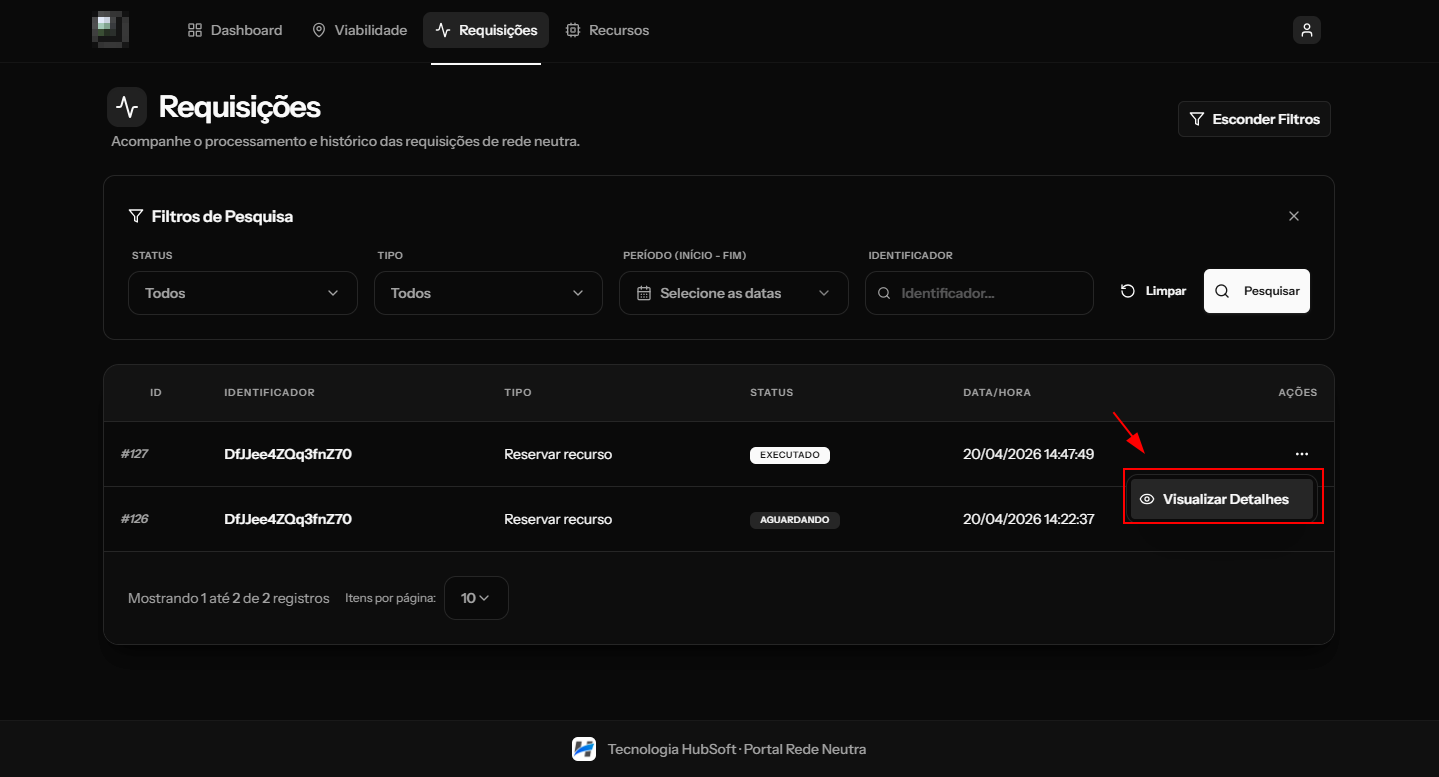The width and height of the screenshot is (1439, 777).
Task: Click the Mostrando 1 até 2 de 2 registros text
Action: point(229,598)
